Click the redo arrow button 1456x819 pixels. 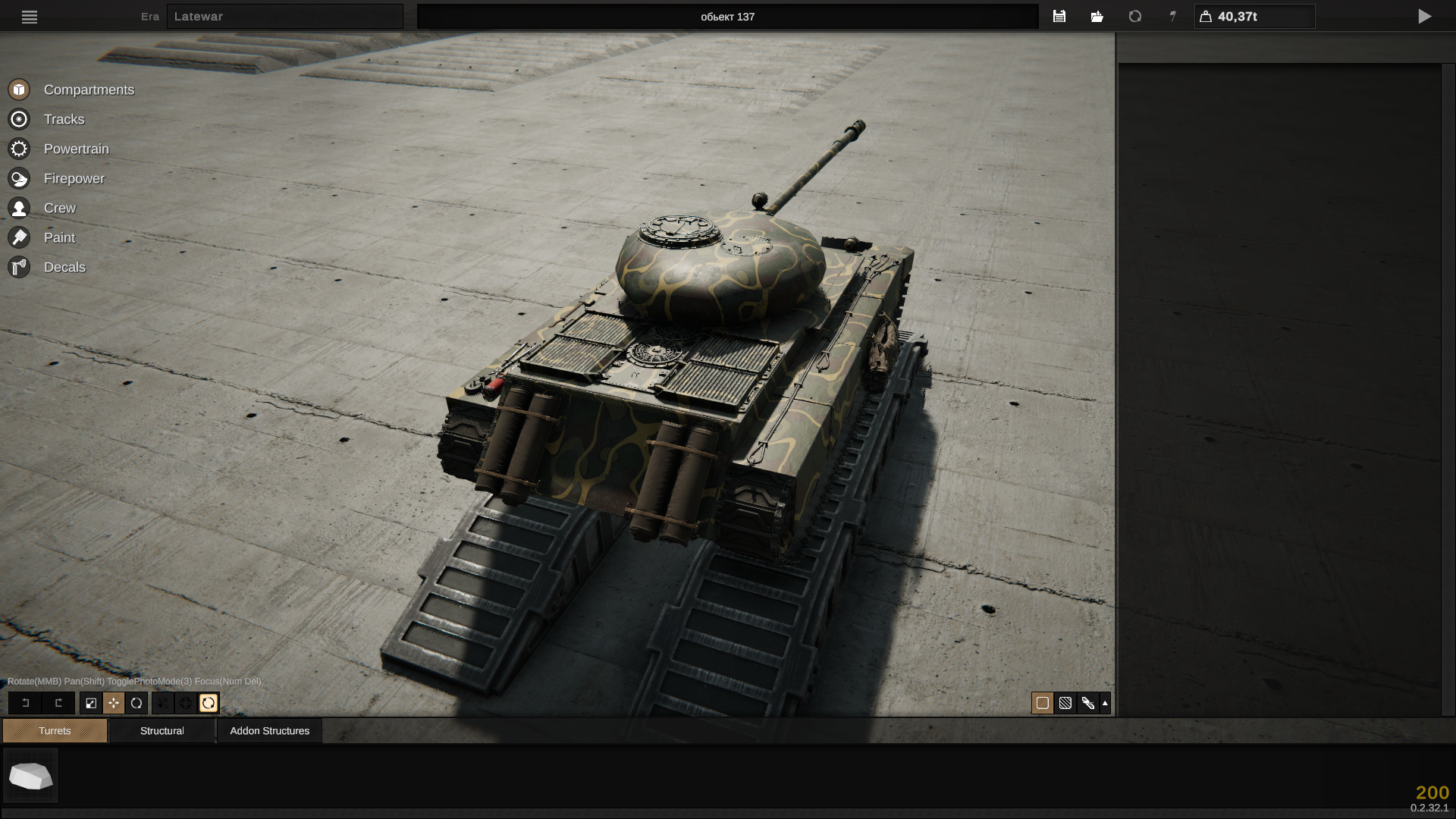pyautogui.click(x=58, y=703)
